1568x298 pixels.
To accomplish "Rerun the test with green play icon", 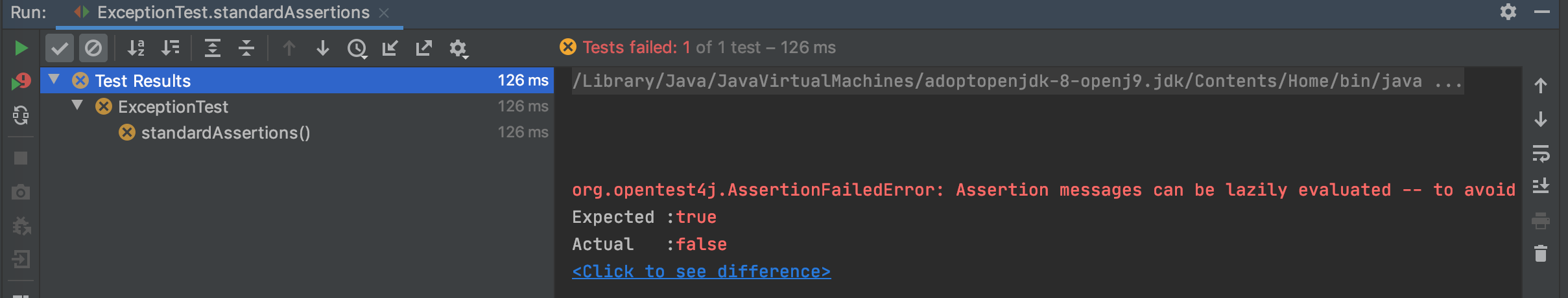I will coord(21,48).
